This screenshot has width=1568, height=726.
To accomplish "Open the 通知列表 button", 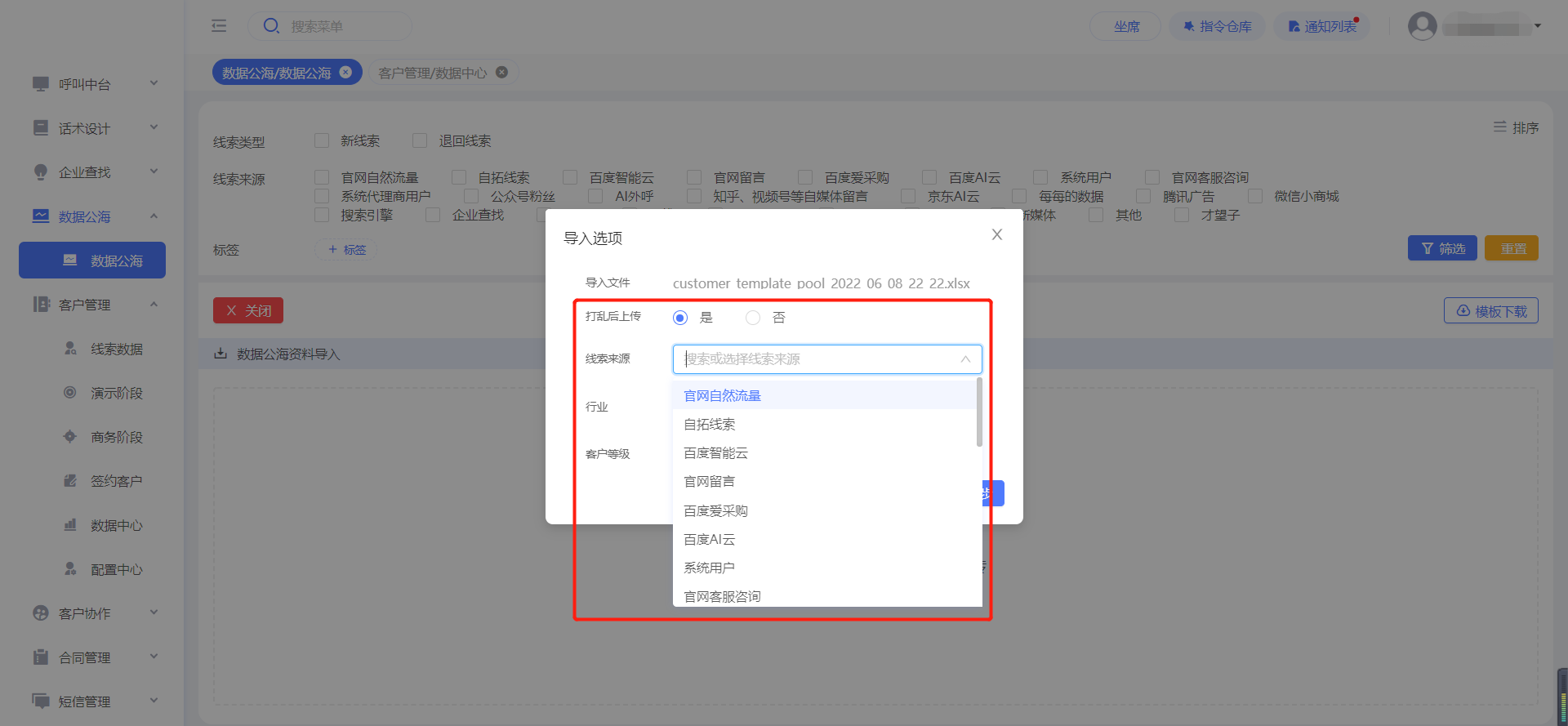I will 1322,26.
